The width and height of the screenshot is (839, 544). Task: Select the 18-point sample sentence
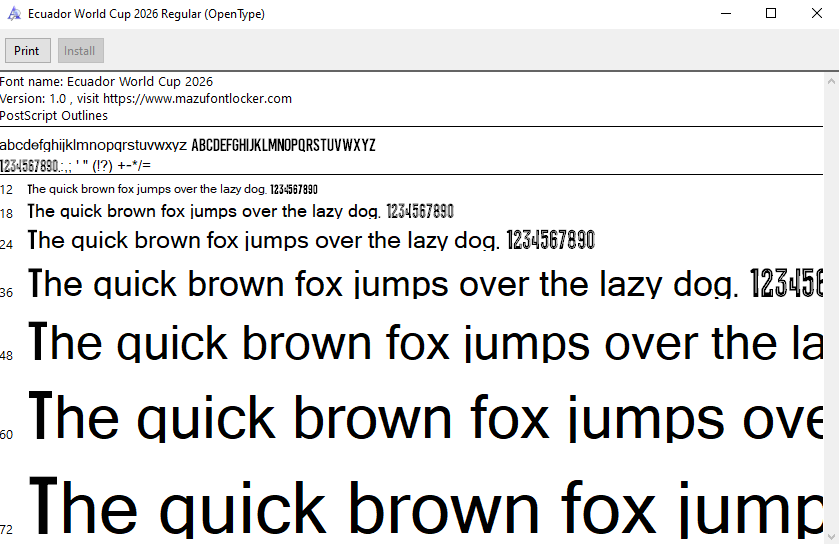click(240, 211)
